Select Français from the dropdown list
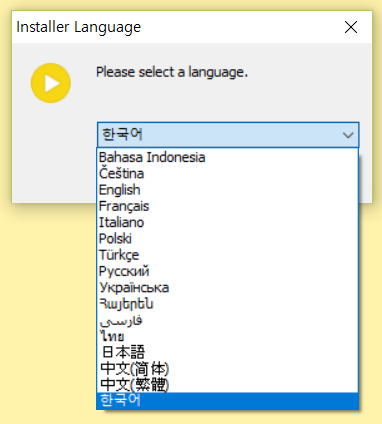 [x=228, y=206]
